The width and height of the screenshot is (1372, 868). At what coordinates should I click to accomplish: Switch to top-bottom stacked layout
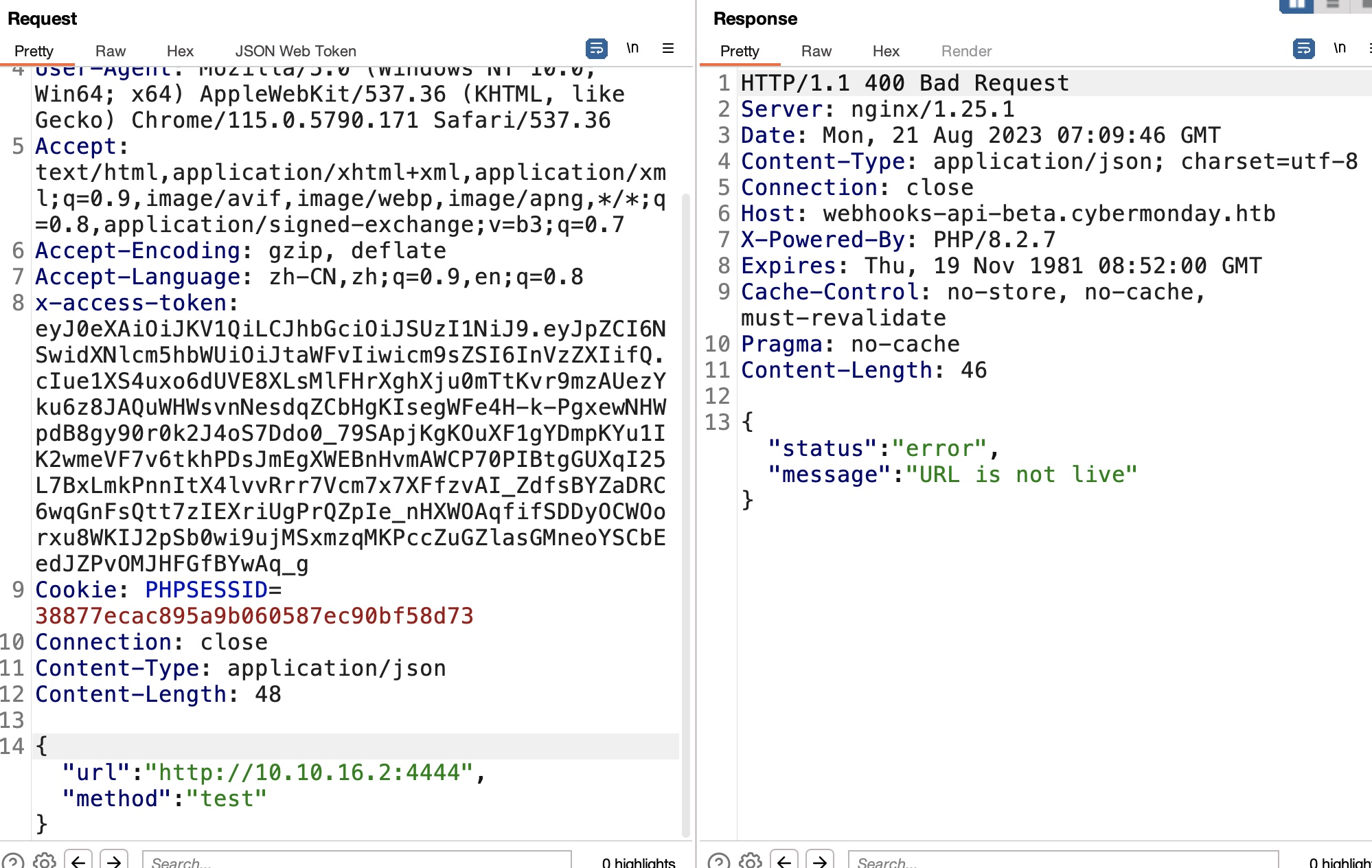coord(1332,5)
